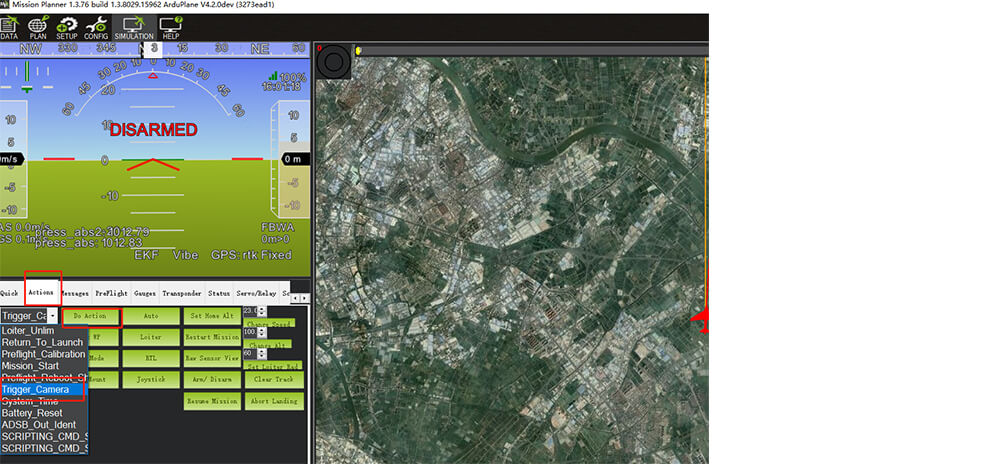
Task: Open the PreFlight tab
Action: [x=109, y=293]
